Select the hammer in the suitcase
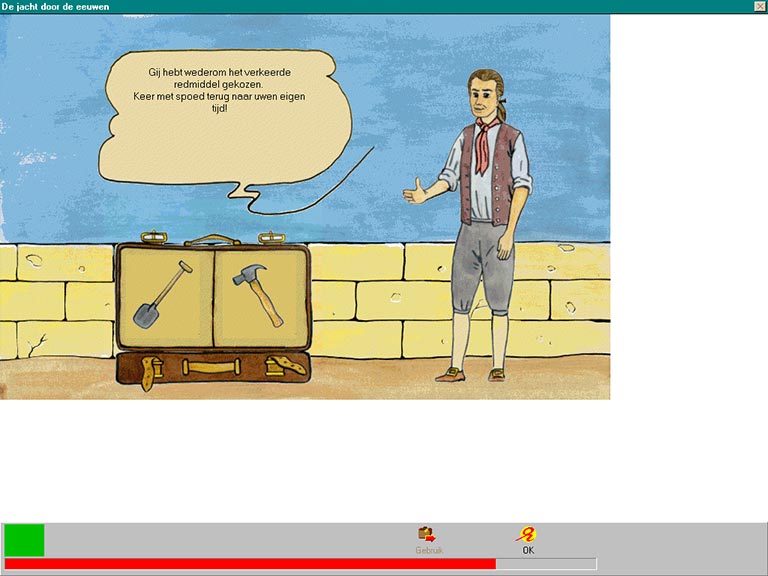The image size is (768, 576). [258, 295]
